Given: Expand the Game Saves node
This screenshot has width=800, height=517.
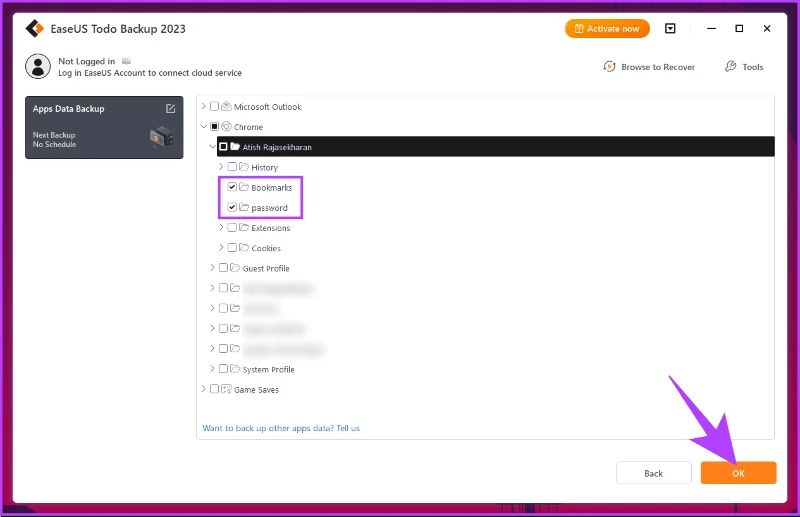Looking at the screenshot, I should coord(204,389).
